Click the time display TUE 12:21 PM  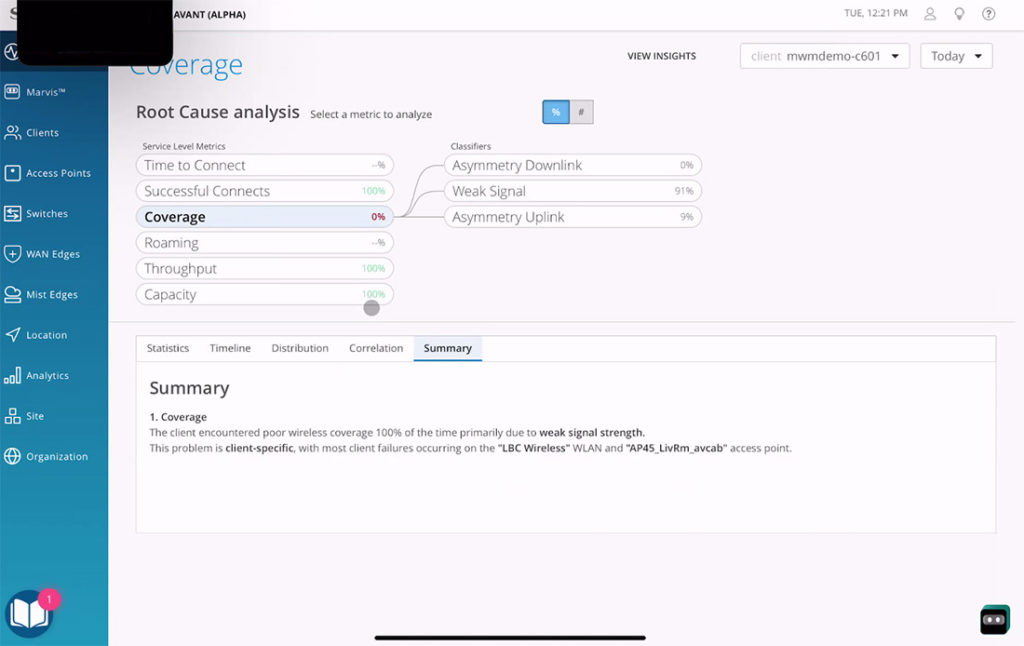(876, 13)
